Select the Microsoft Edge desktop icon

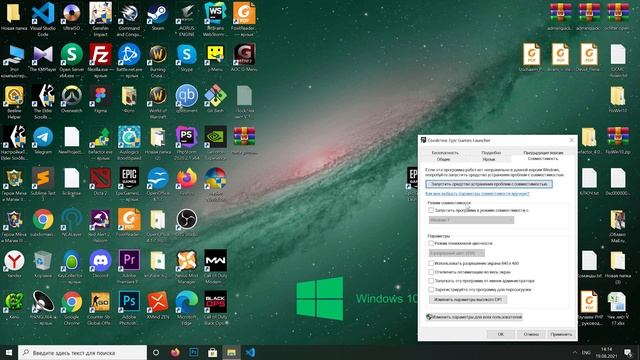(x=187, y=307)
